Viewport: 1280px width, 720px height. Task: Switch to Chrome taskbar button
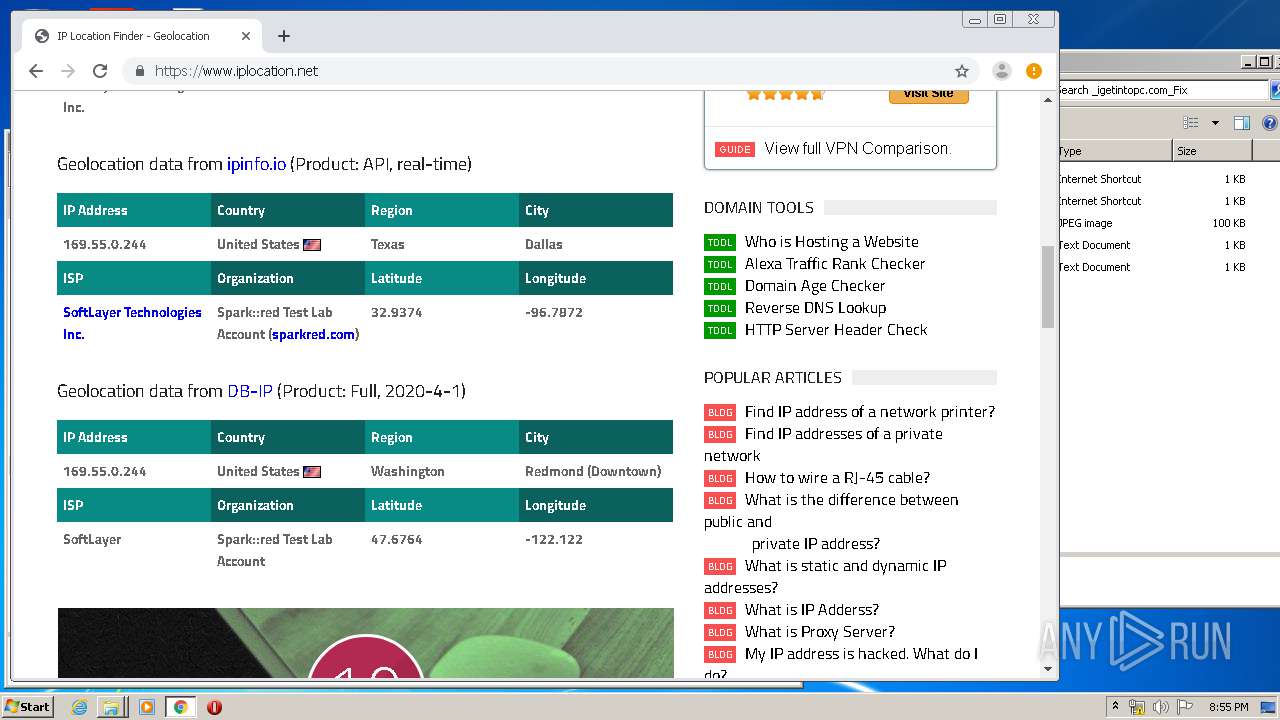[x=180, y=707]
